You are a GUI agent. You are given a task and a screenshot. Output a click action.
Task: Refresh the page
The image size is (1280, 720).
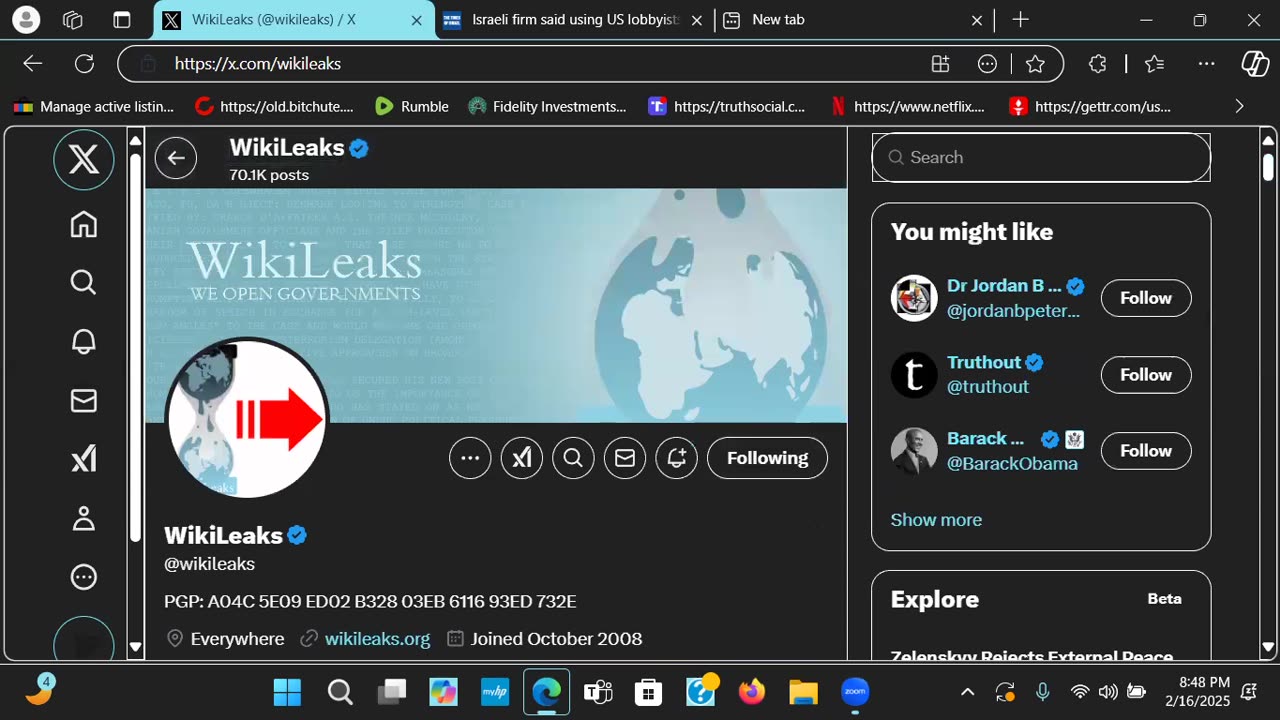point(85,64)
